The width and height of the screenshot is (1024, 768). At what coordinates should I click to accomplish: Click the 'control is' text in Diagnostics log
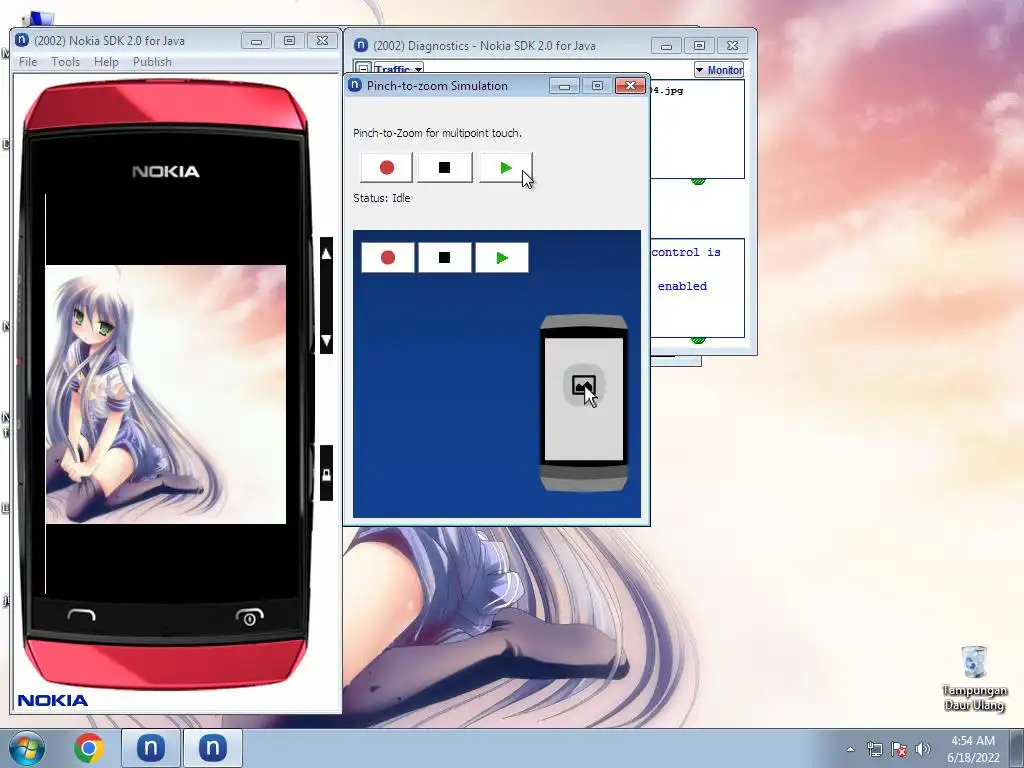click(686, 252)
